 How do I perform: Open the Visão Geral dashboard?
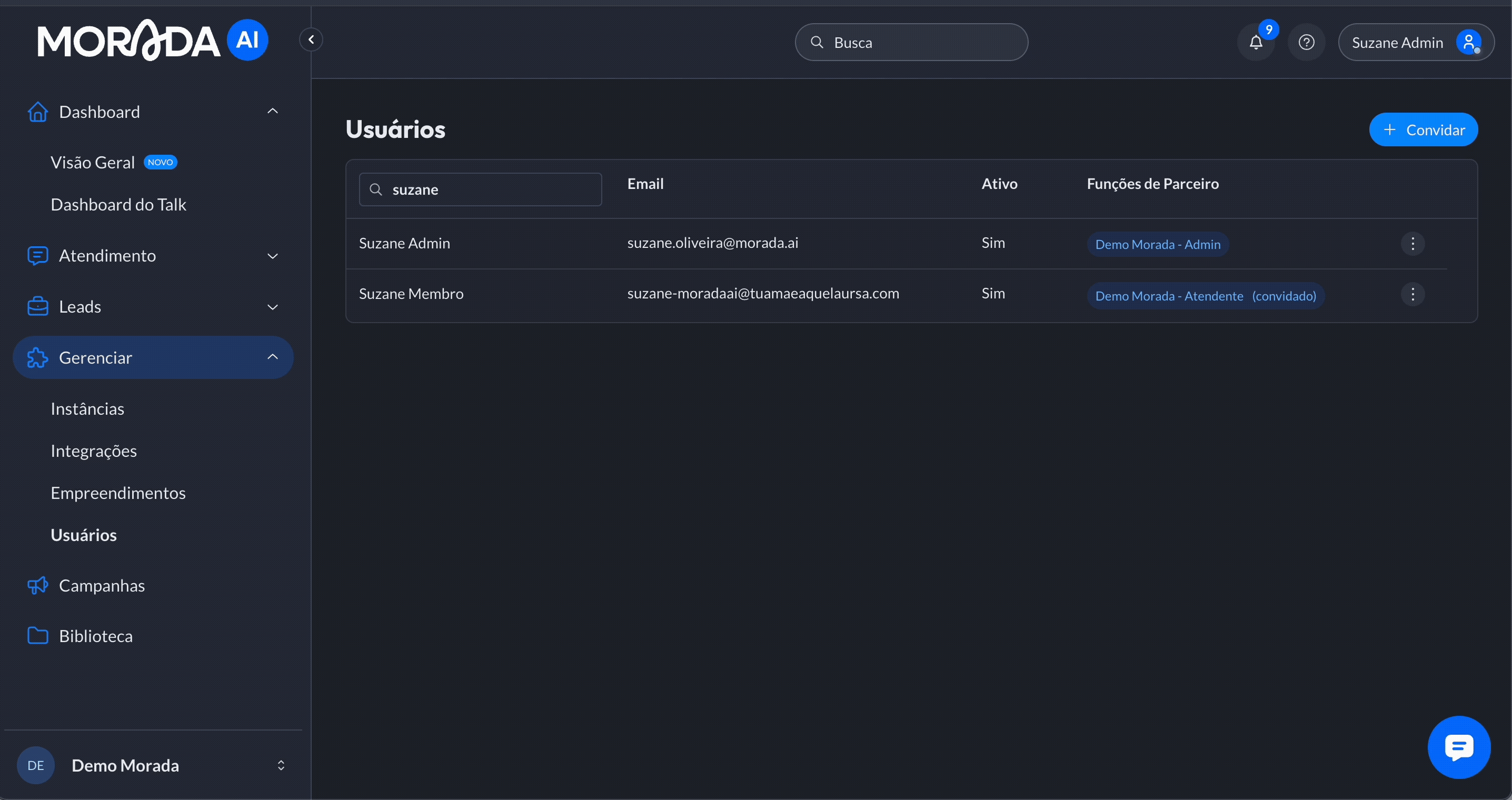point(93,163)
